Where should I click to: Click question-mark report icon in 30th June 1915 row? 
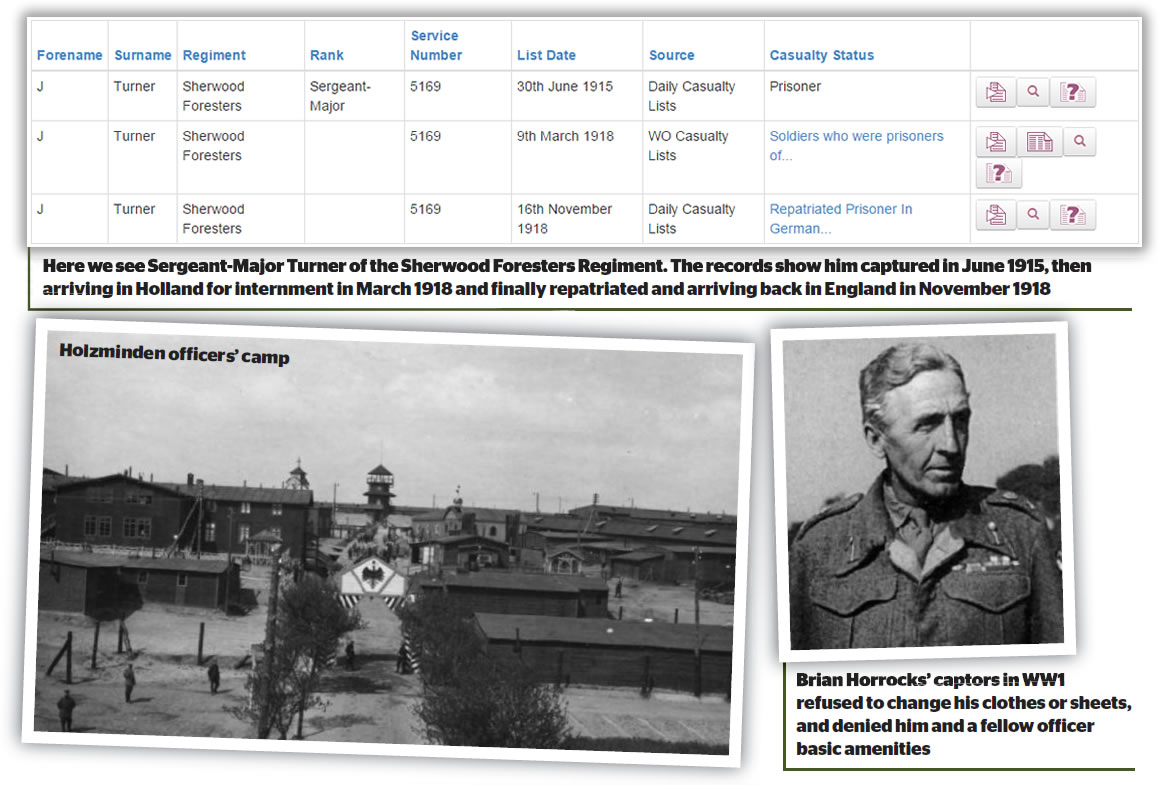pos(1072,93)
